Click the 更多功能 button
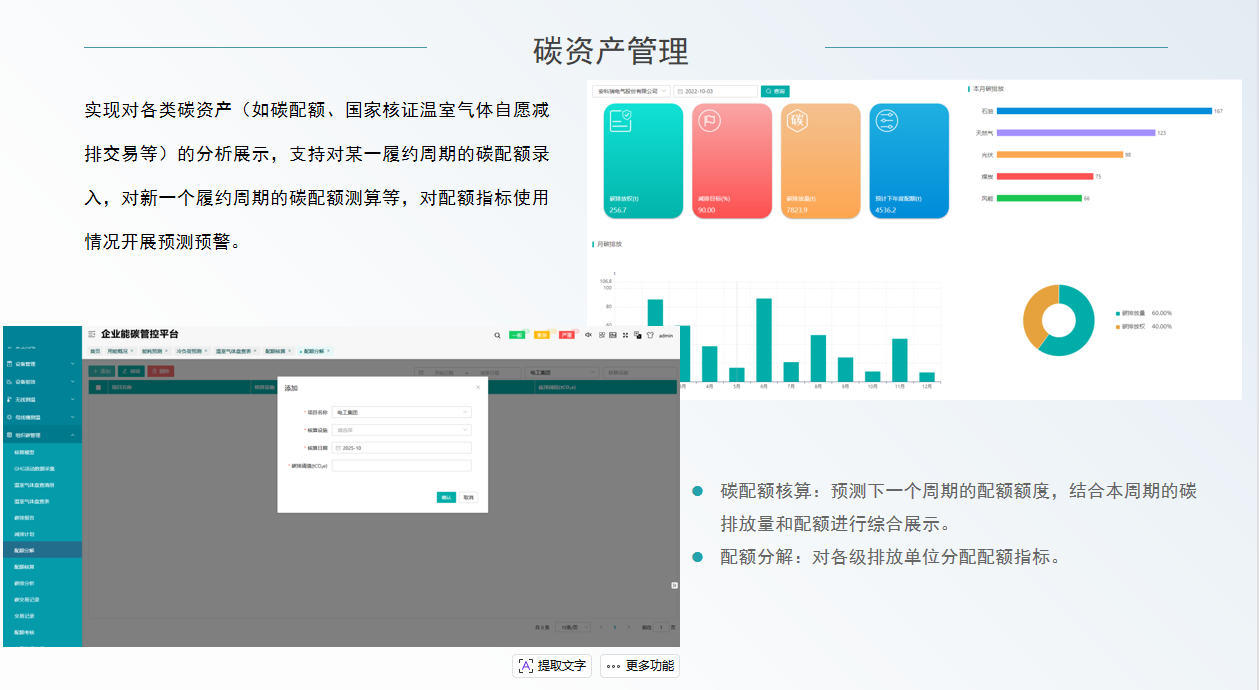Image resolution: width=1259 pixels, height=690 pixels. 640,666
